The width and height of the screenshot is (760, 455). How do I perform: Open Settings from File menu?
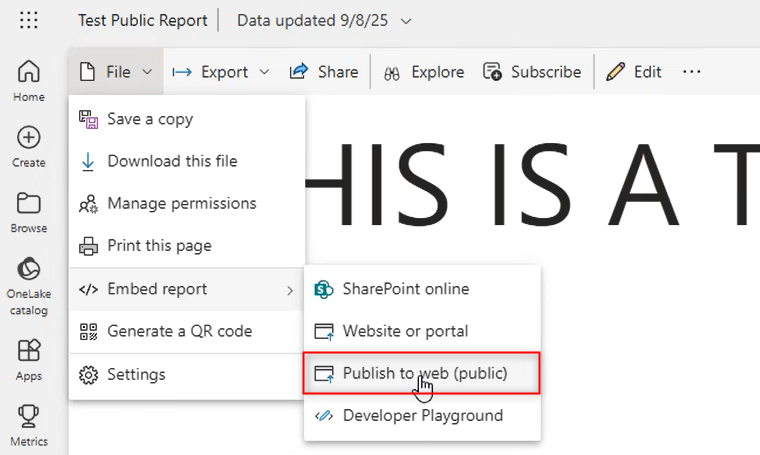tap(187, 375)
